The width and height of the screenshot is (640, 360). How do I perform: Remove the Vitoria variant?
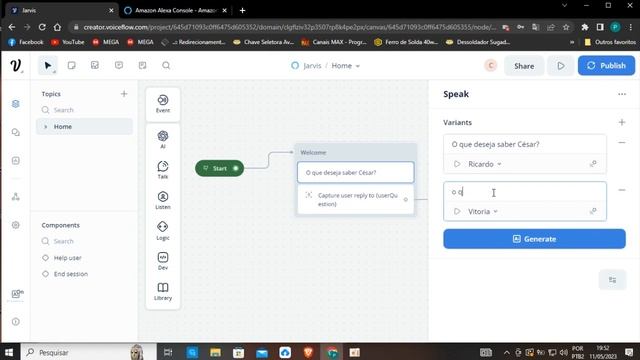(622, 190)
